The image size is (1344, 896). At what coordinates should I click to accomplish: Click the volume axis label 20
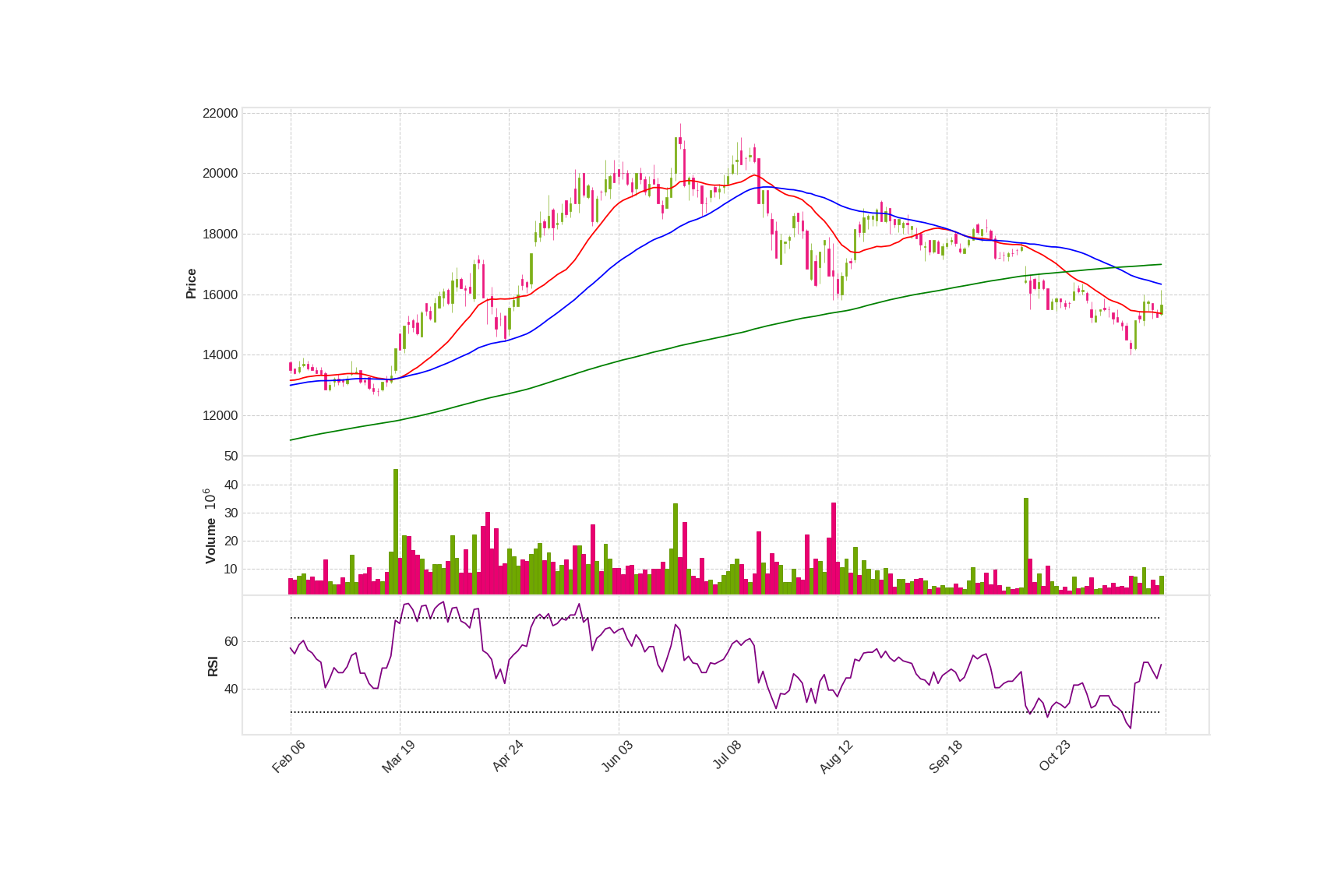click(231, 541)
